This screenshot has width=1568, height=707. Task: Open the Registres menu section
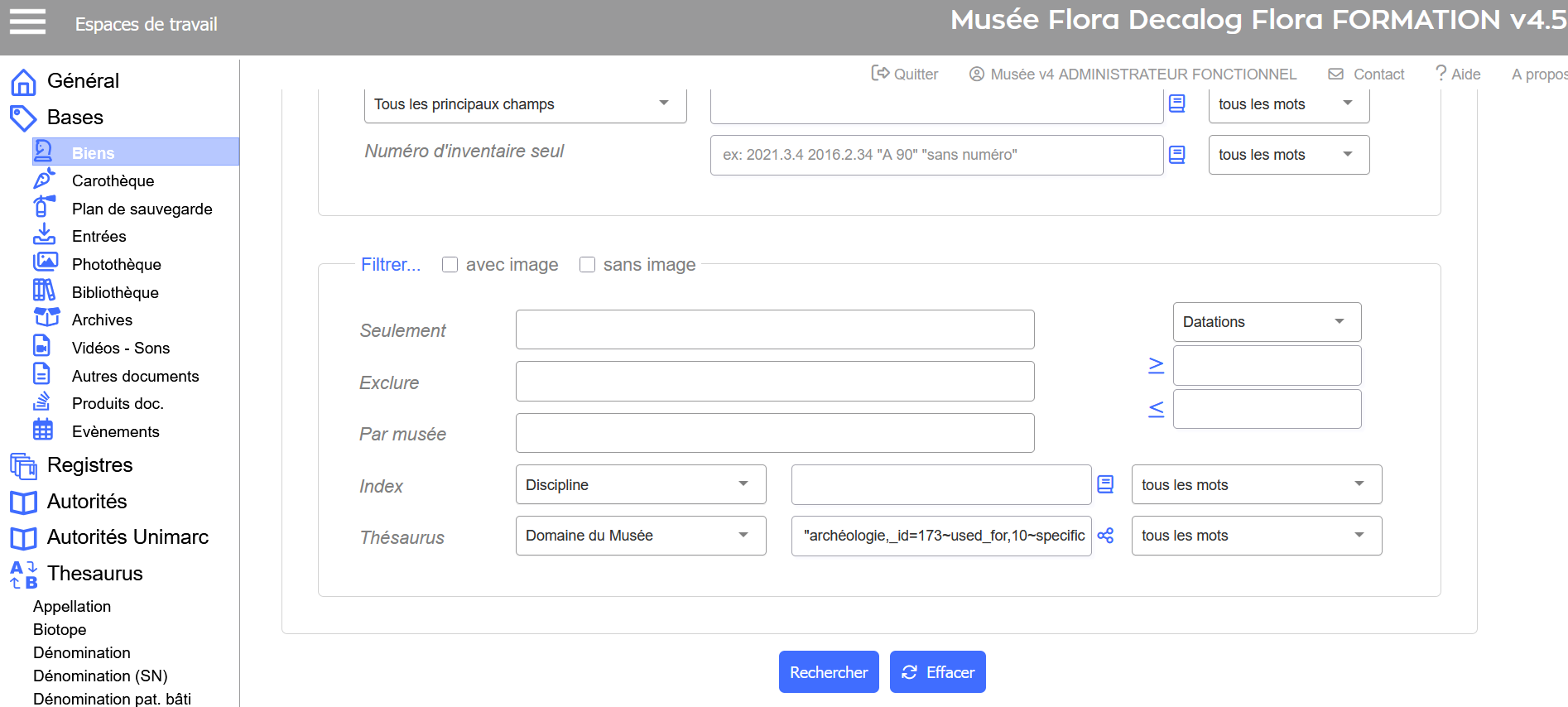point(89,465)
